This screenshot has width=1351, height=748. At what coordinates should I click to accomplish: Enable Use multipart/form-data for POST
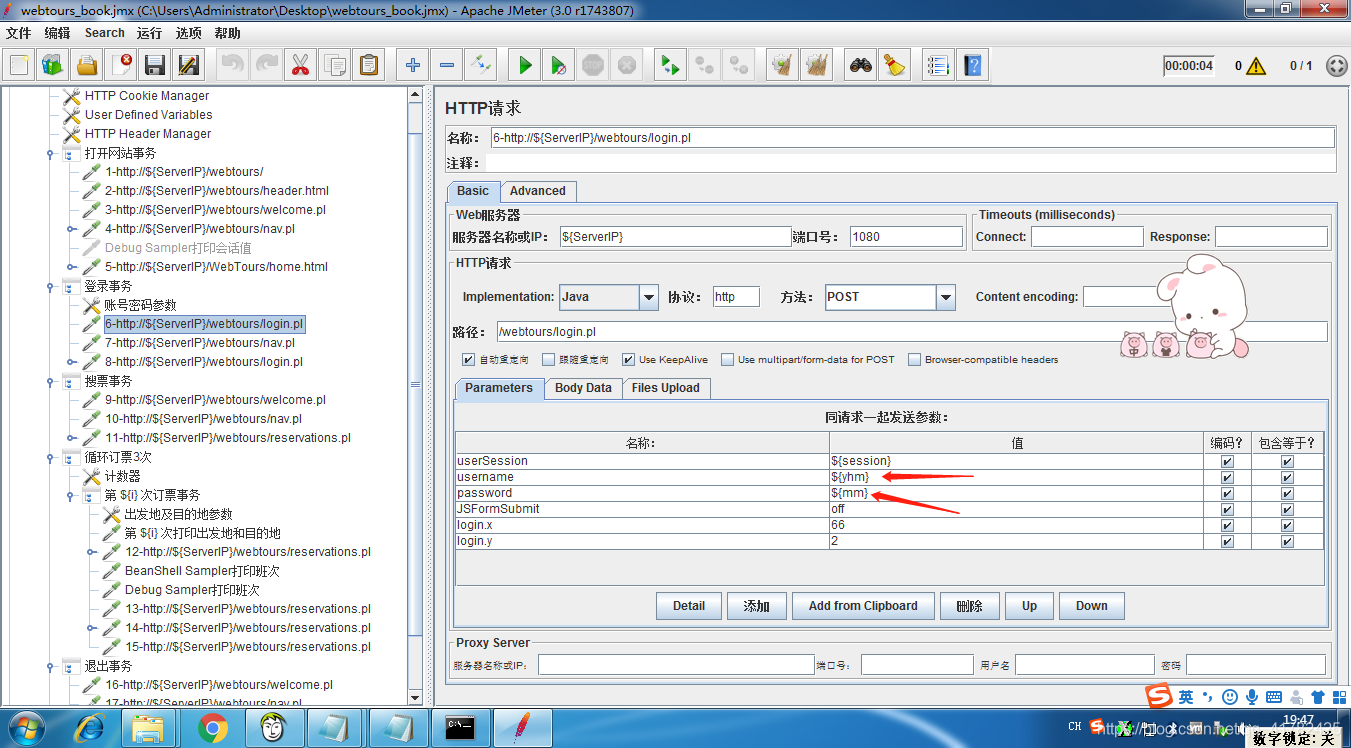(x=727, y=359)
